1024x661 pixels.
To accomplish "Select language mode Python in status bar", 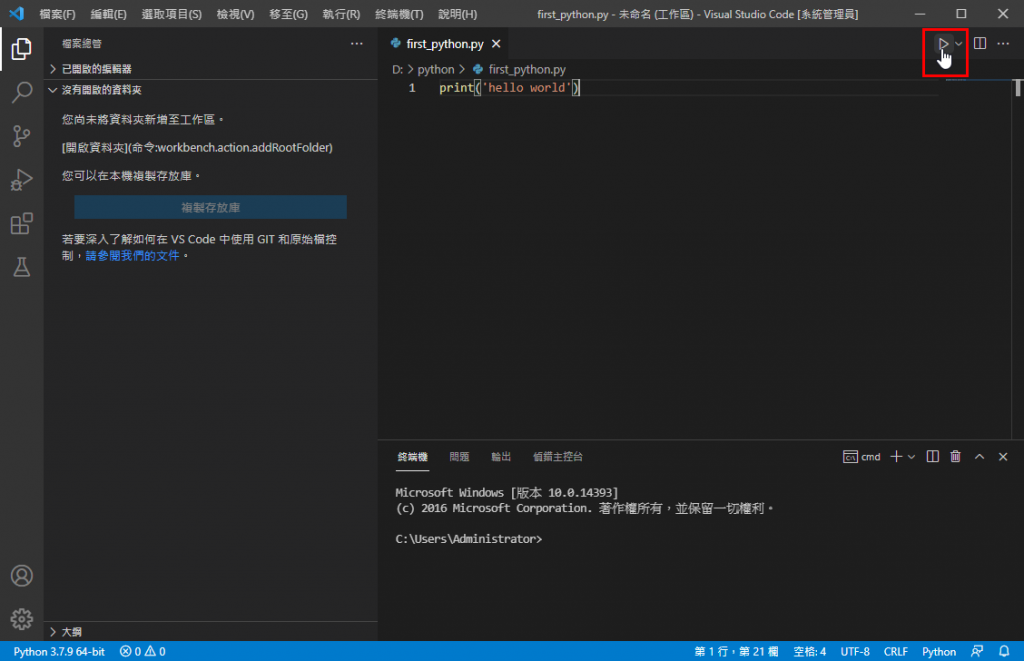I will click(x=938, y=651).
